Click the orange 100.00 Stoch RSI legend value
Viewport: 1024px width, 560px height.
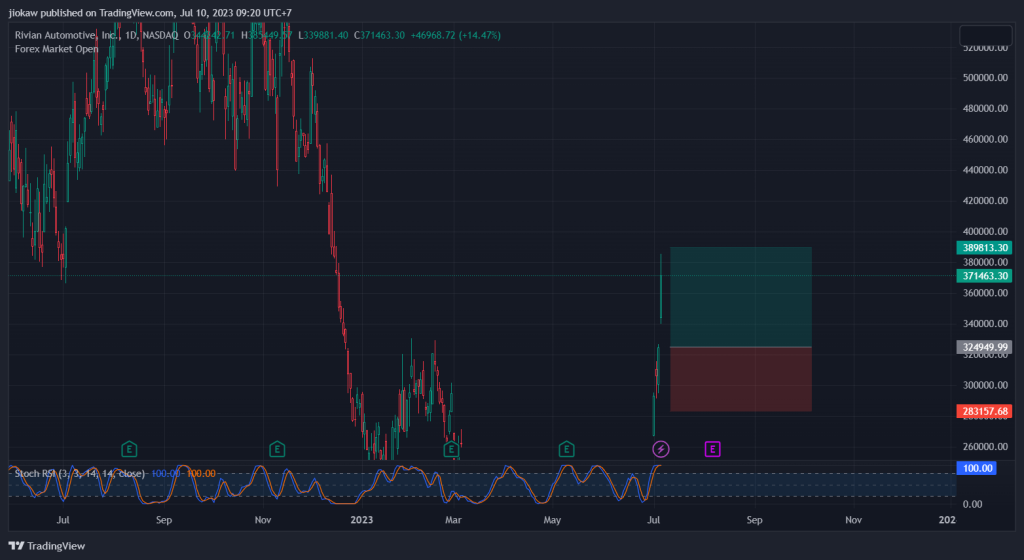click(201, 473)
